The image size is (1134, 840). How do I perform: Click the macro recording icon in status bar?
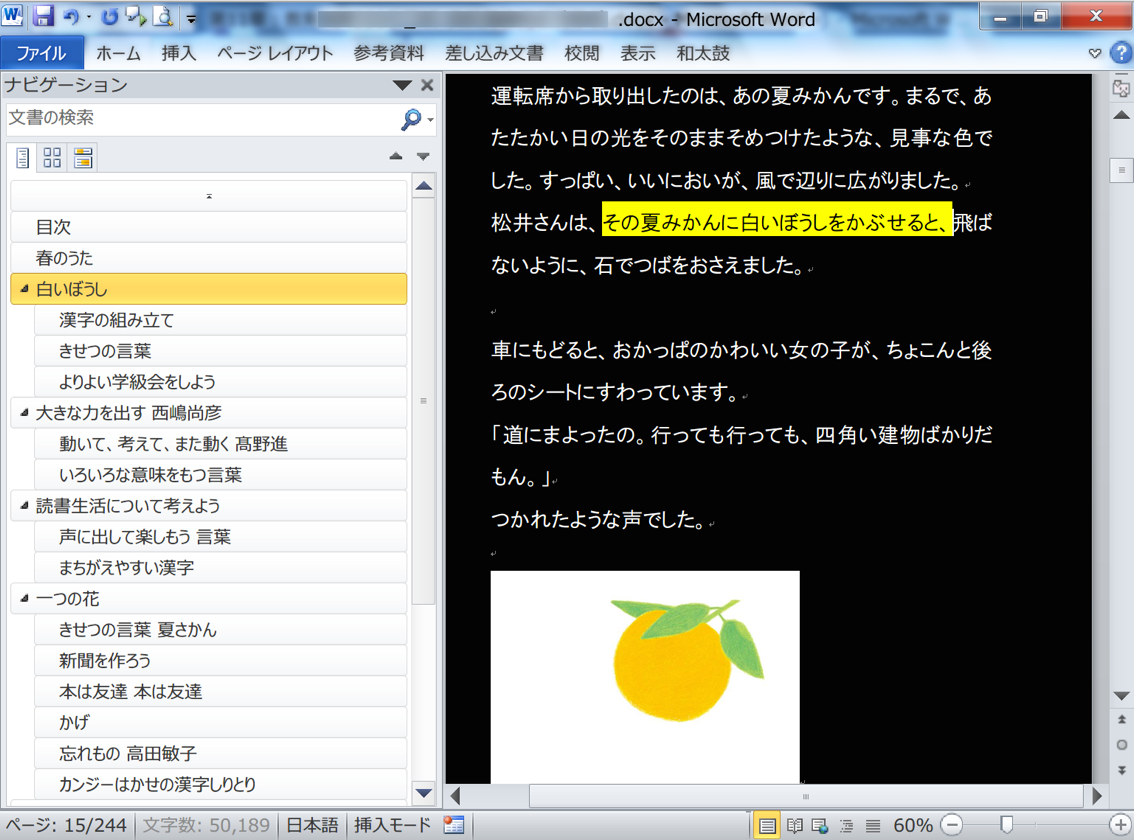tap(454, 826)
